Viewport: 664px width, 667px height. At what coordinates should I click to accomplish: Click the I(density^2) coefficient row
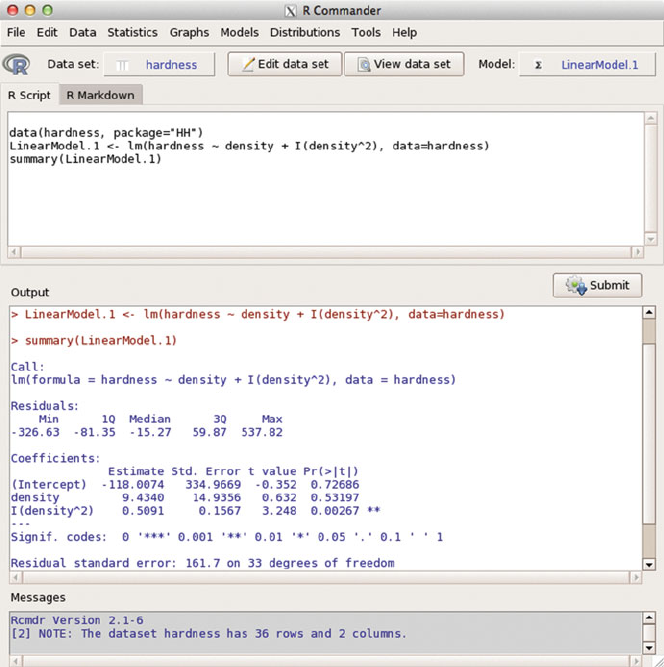tap(196, 510)
